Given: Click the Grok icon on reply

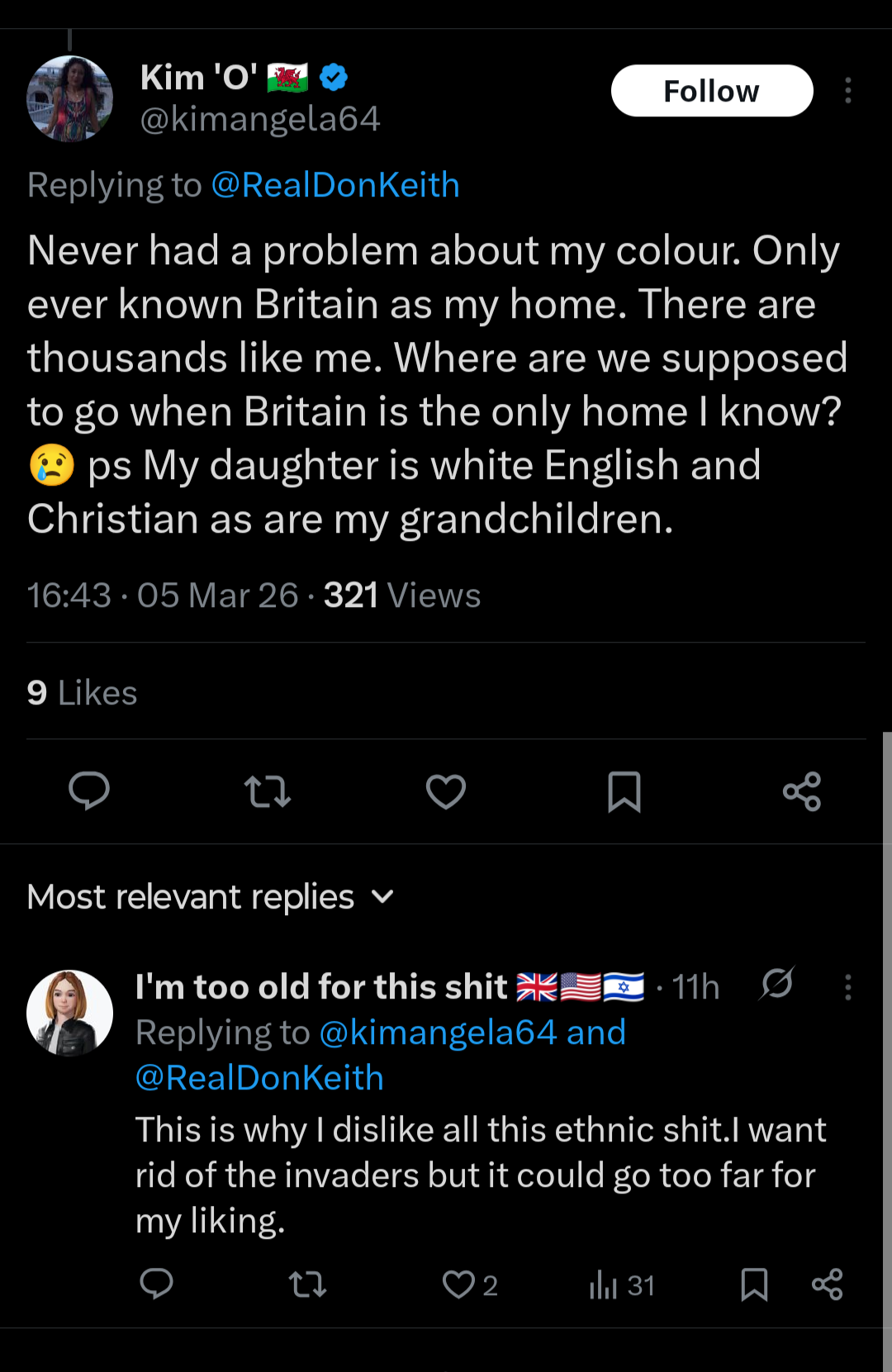Looking at the screenshot, I should point(777,984).
